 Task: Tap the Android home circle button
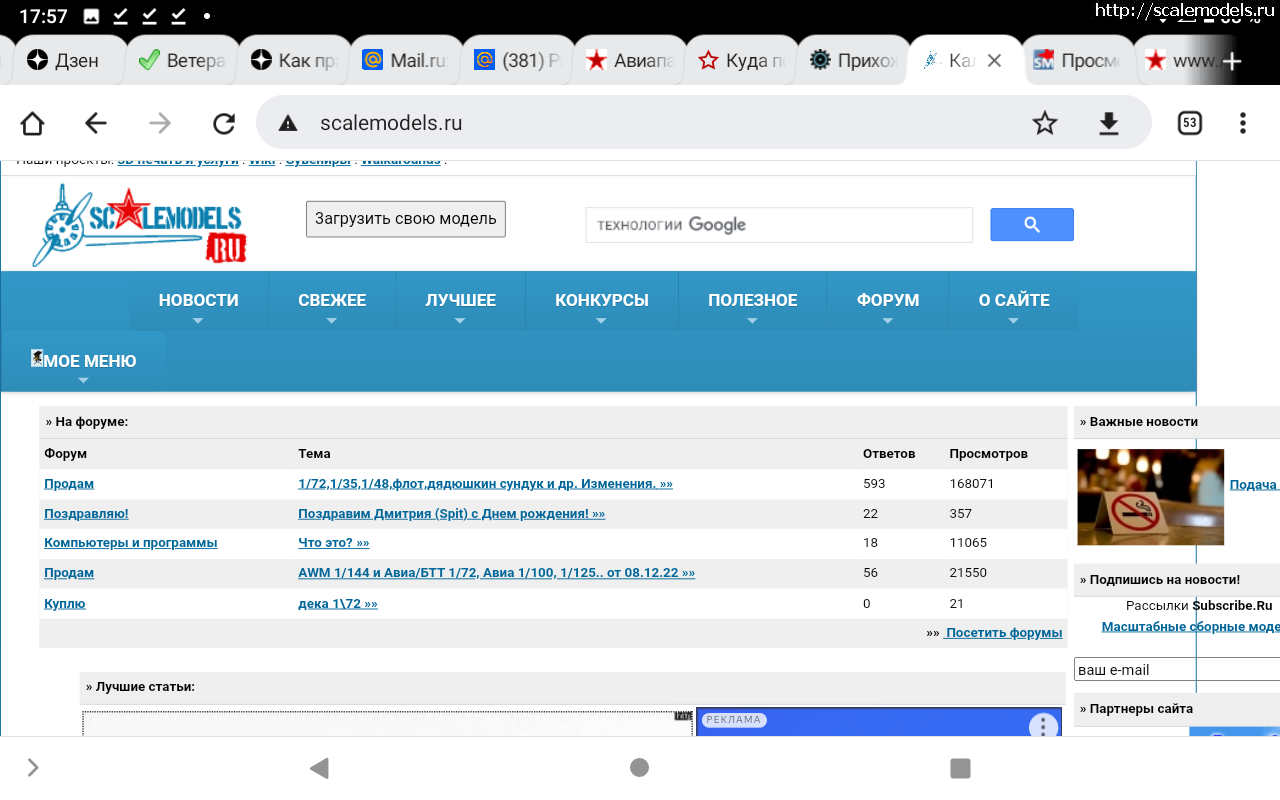[640, 768]
